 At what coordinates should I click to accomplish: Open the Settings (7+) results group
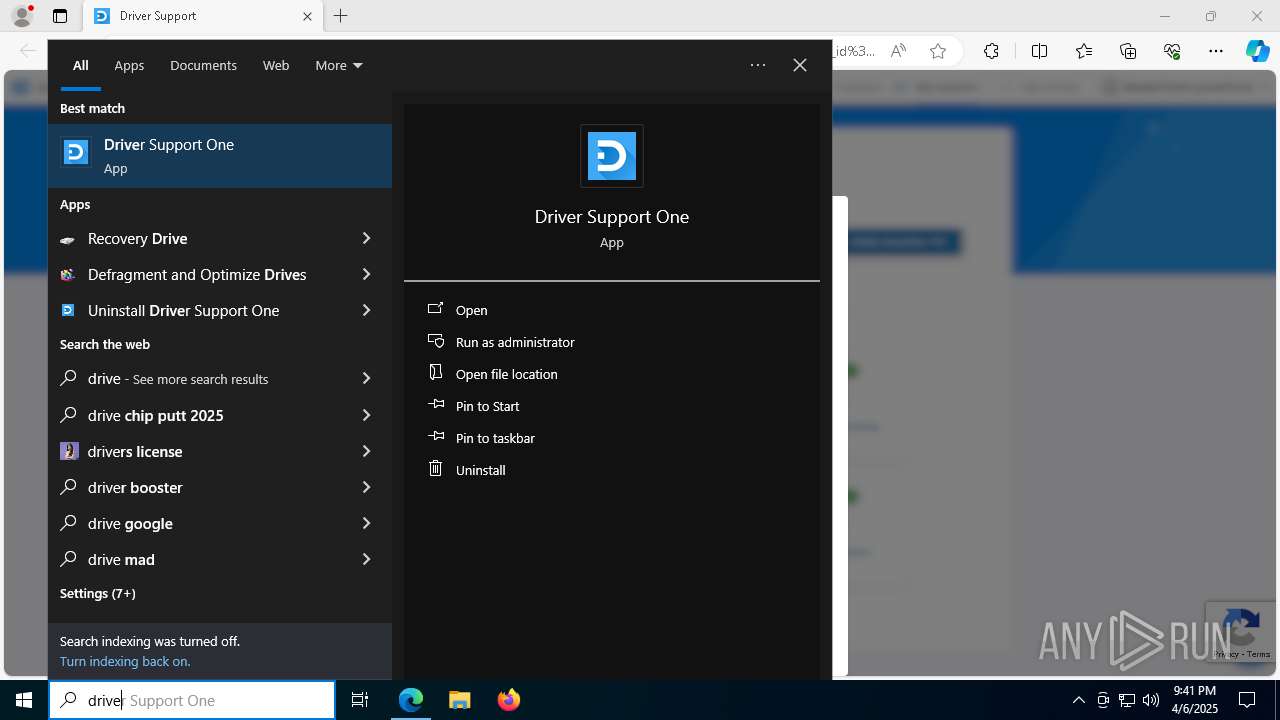[97, 593]
